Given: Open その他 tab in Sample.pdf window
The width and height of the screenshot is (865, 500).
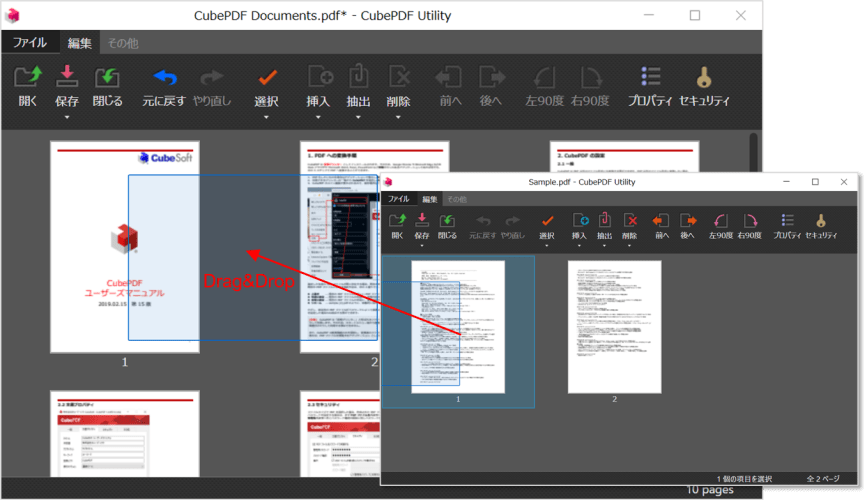Looking at the screenshot, I should [457, 199].
